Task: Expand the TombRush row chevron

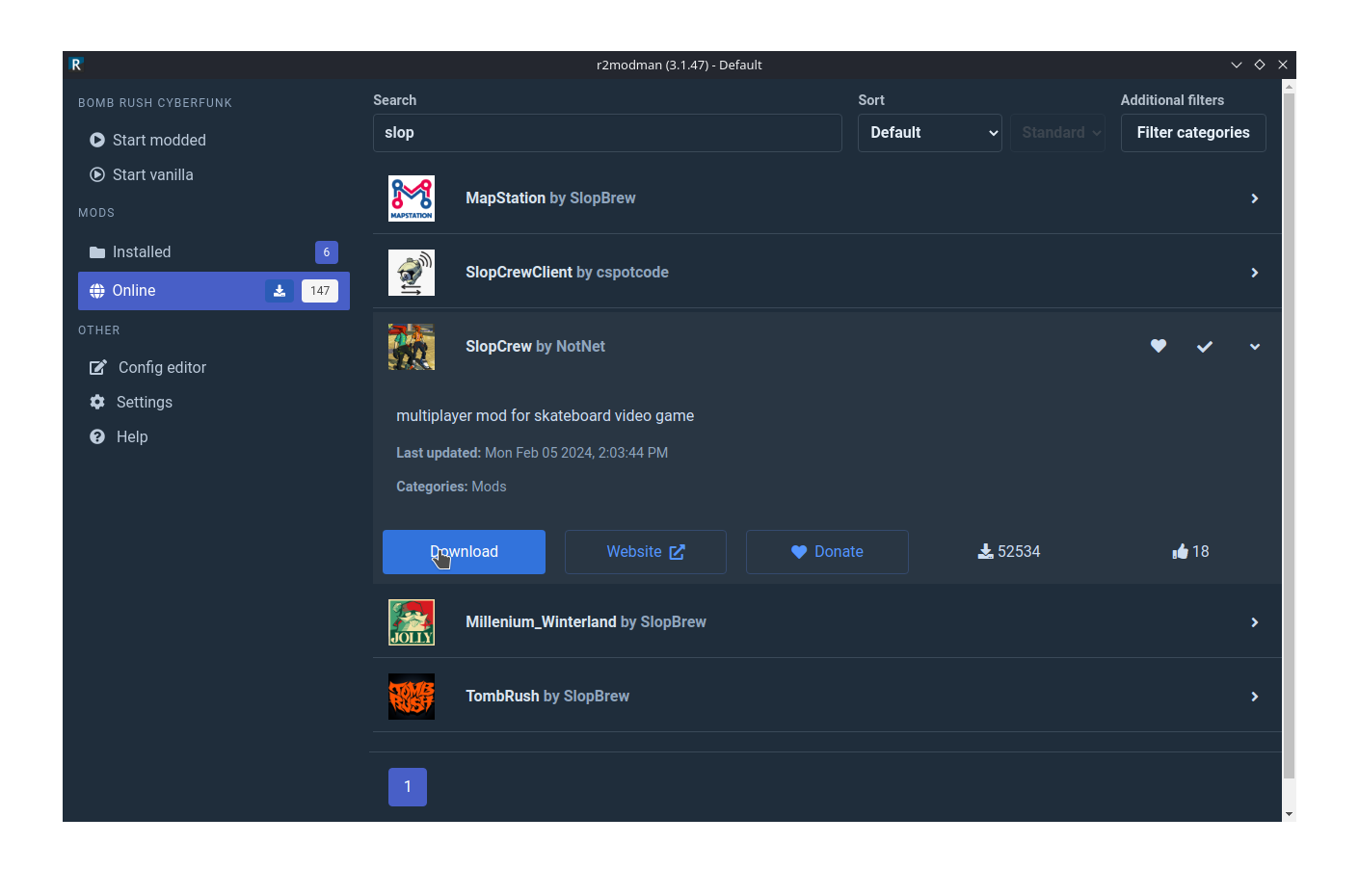Action: pyautogui.click(x=1255, y=697)
